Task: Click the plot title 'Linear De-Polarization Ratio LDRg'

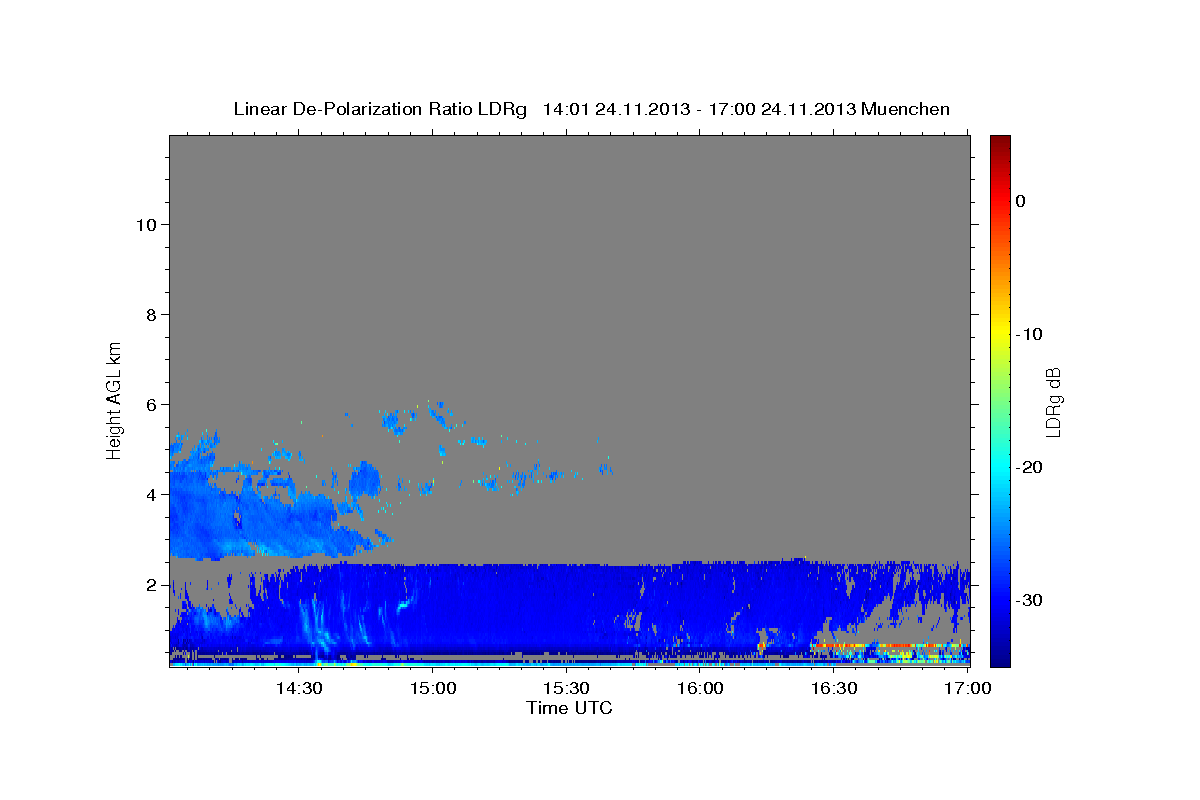Action: coord(380,109)
